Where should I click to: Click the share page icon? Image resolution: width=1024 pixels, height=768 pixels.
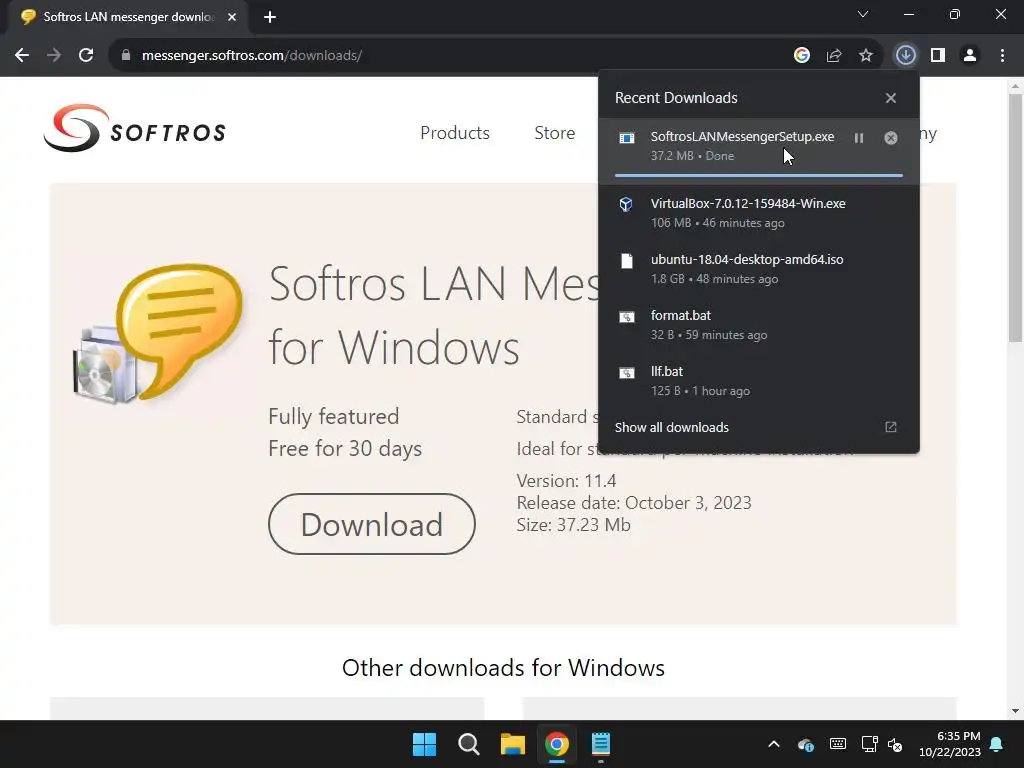click(x=834, y=56)
